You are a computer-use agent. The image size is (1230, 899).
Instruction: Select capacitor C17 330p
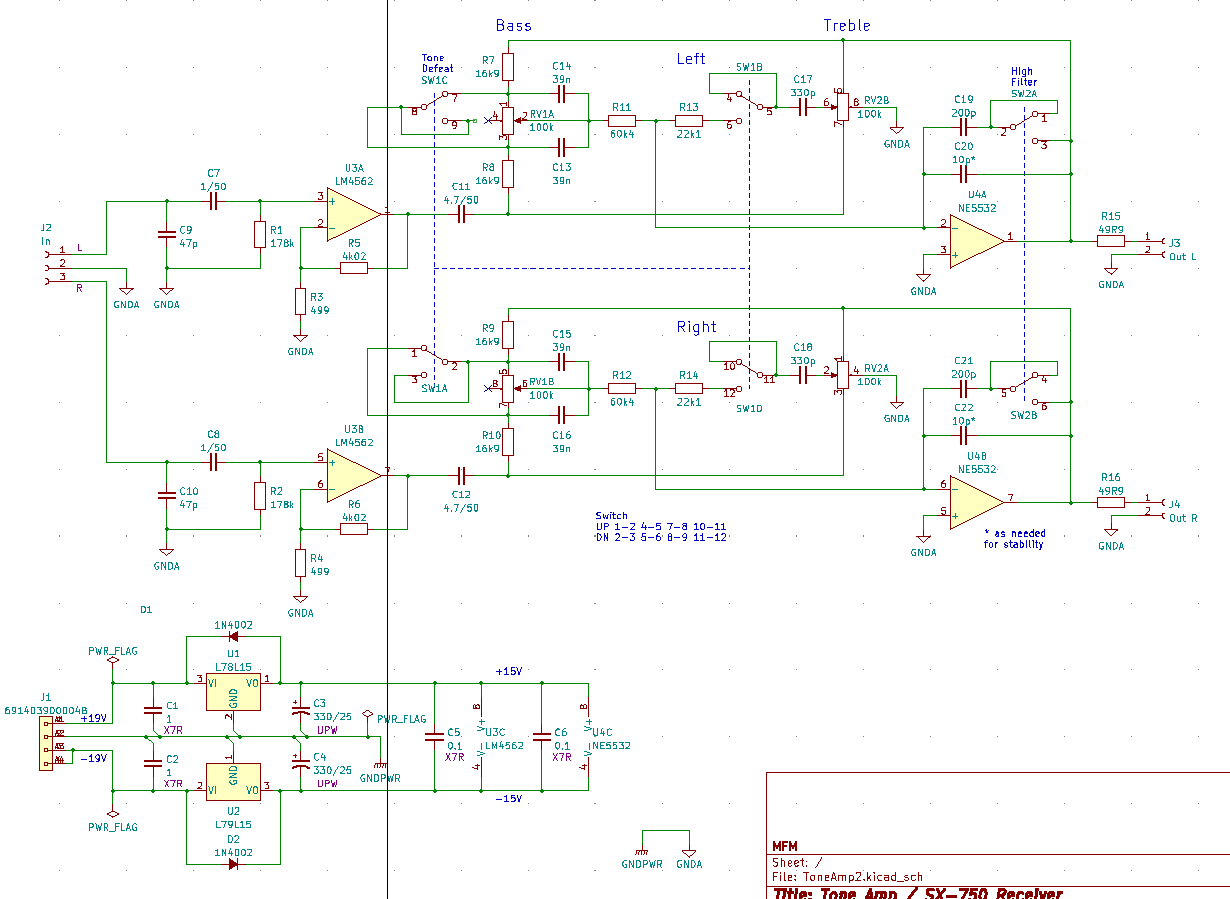coord(803,107)
